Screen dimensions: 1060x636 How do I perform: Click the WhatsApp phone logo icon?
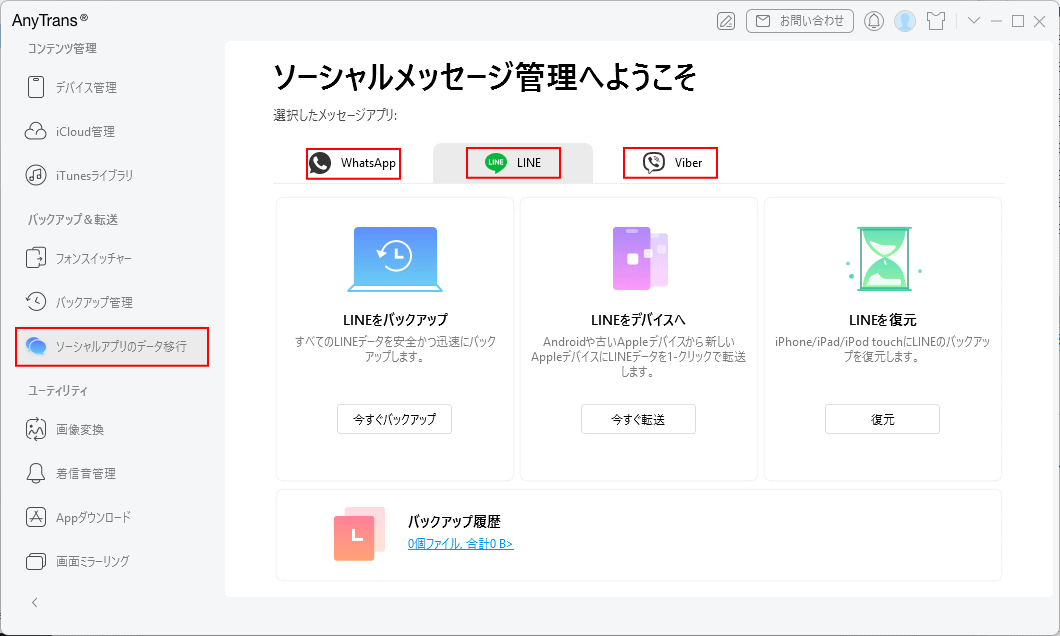click(x=320, y=163)
